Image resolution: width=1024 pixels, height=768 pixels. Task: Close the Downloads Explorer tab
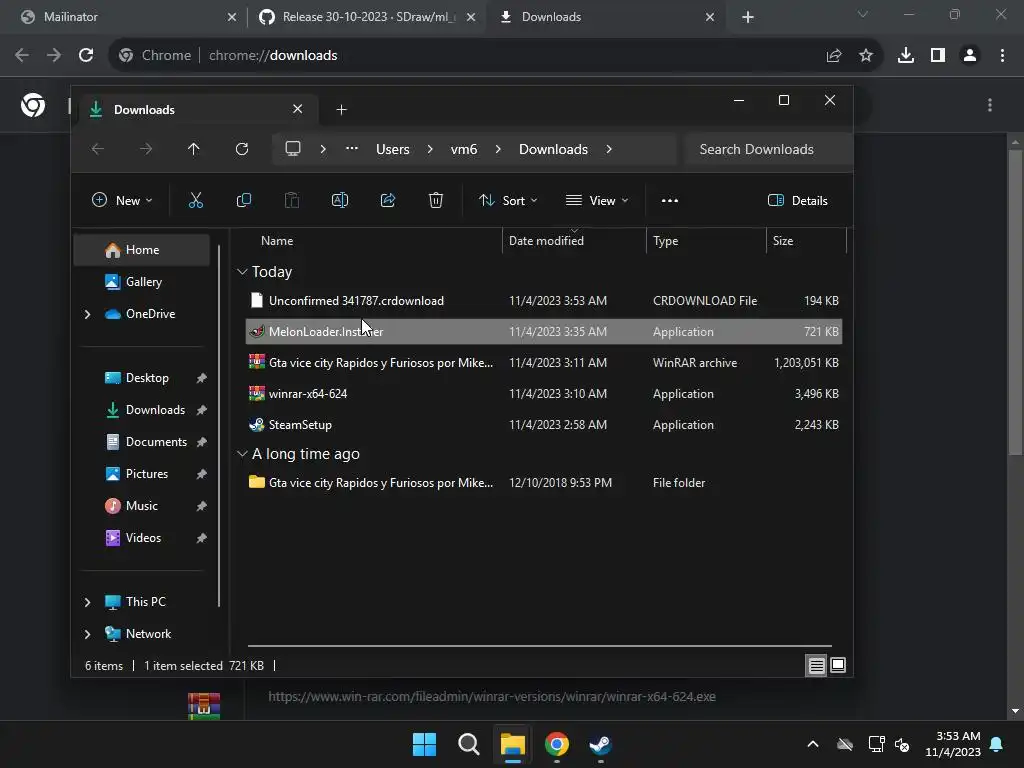point(297,109)
